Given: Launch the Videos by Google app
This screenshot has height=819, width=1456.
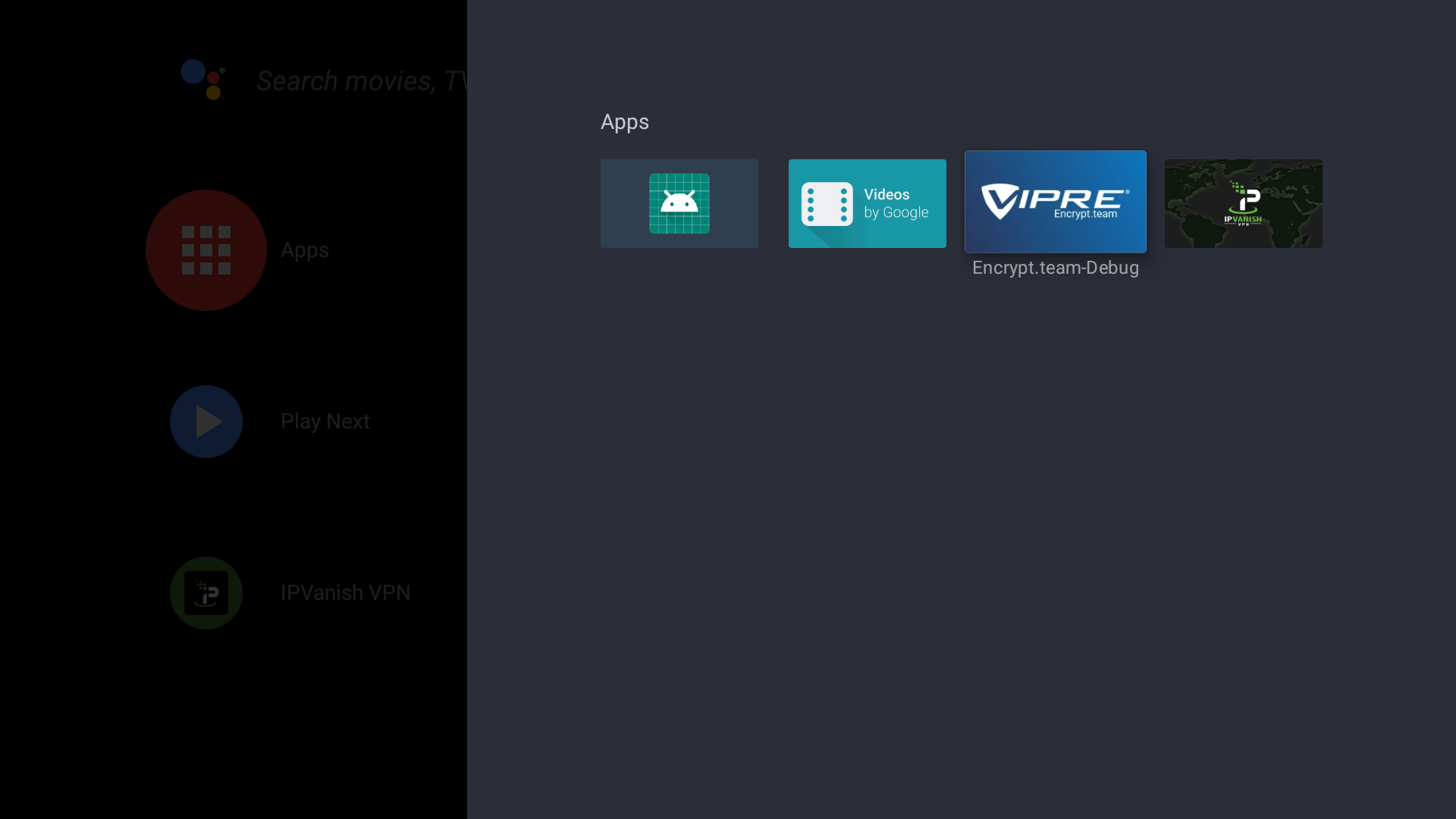Looking at the screenshot, I should [x=867, y=203].
